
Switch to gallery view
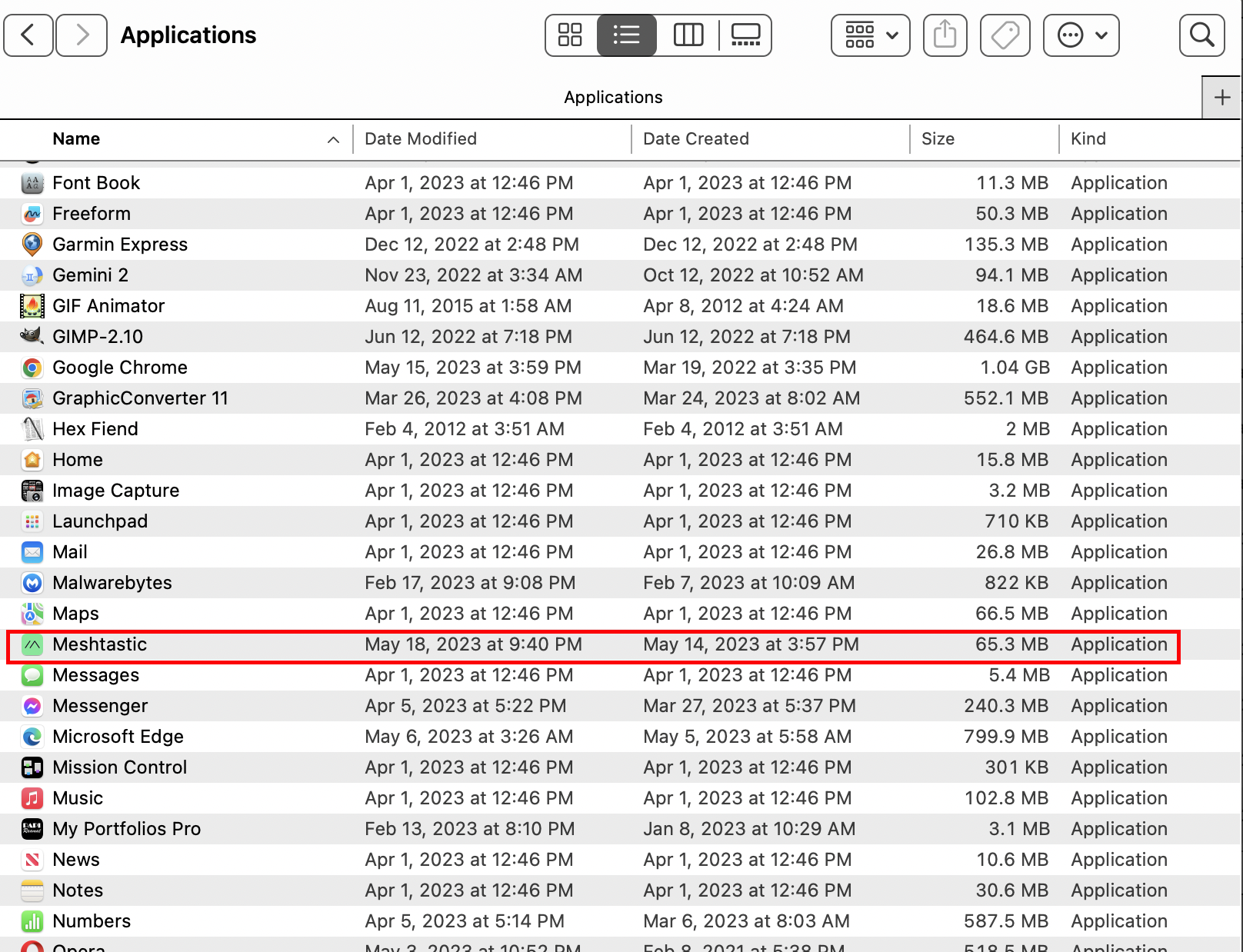coord(745,35)
